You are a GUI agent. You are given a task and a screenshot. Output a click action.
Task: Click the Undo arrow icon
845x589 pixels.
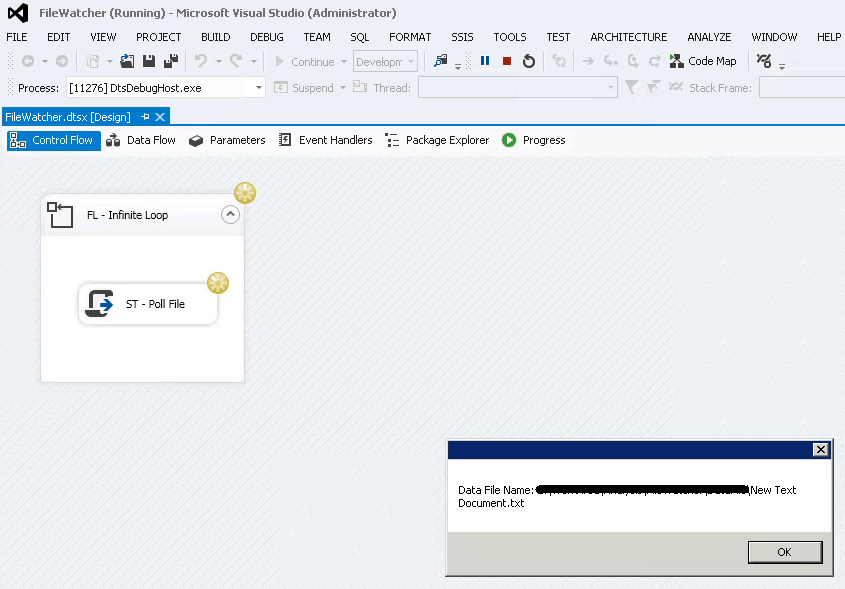click(201, 61)
